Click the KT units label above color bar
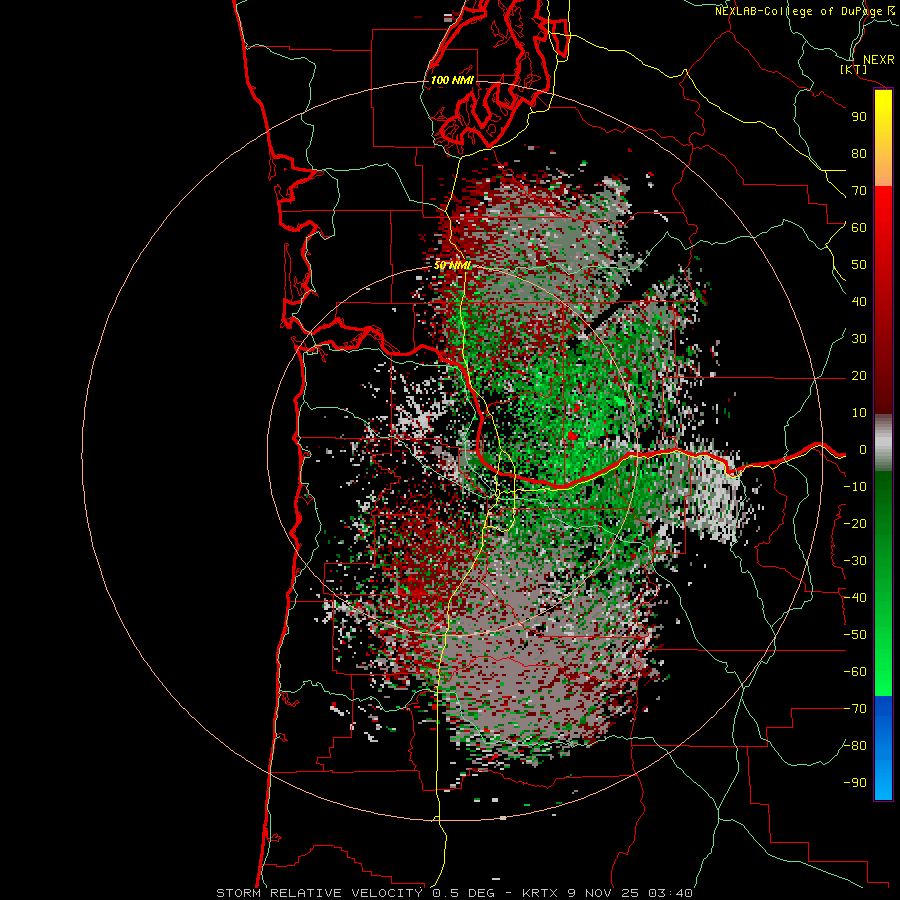Viewport: 900px width, 900px height. pyautogui.click(x=854, y=69)
